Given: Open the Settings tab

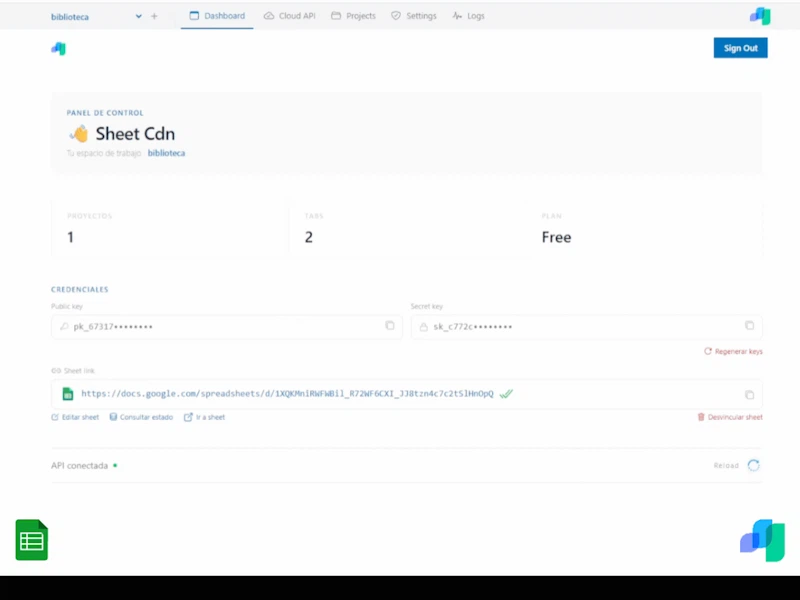Looking at the screenshot, I should point(414,16).
